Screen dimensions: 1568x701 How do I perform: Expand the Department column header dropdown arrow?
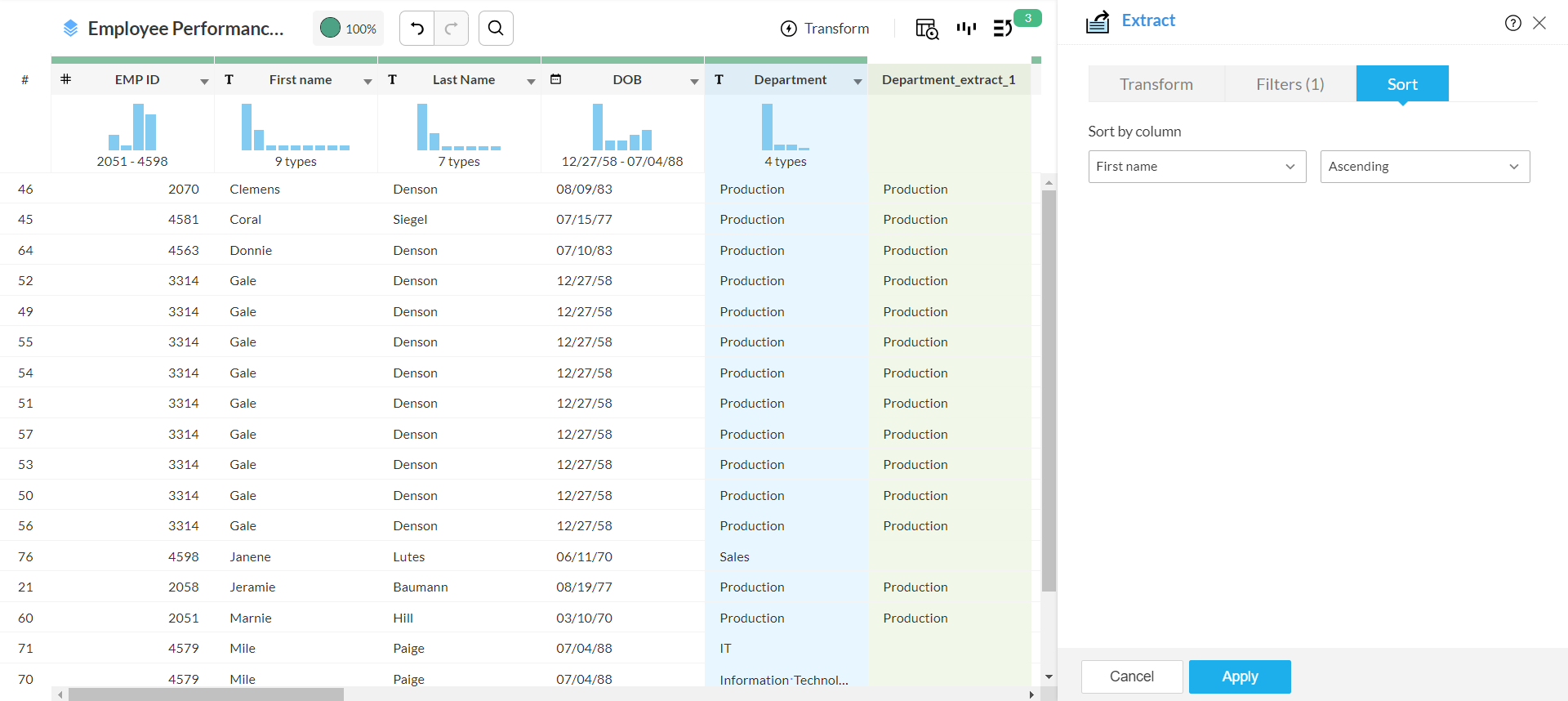point(857,81)
